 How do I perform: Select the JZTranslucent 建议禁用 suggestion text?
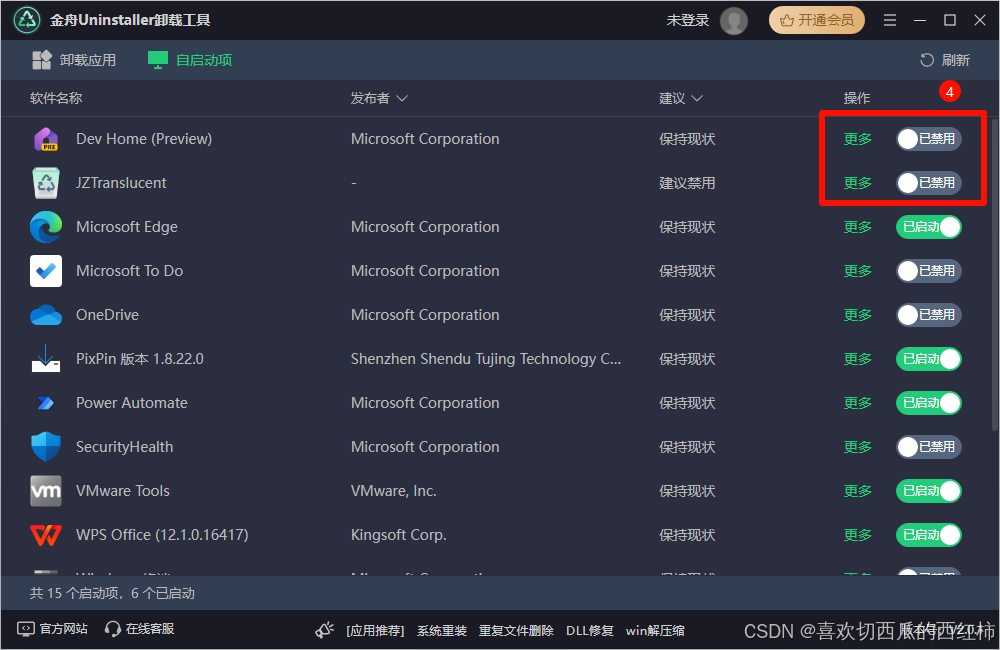tap(687, 183)
